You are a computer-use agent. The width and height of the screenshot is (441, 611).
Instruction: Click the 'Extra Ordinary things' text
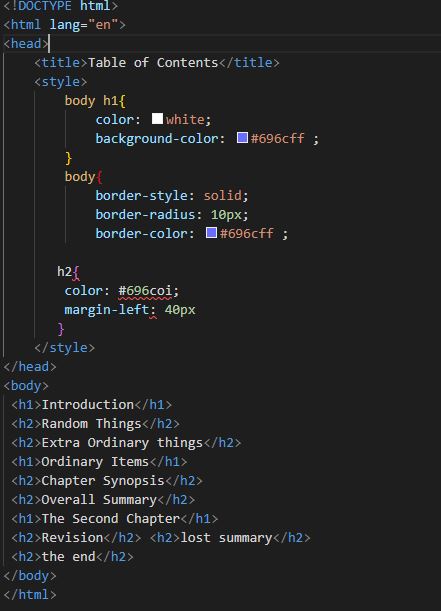(x=122, y=443)
